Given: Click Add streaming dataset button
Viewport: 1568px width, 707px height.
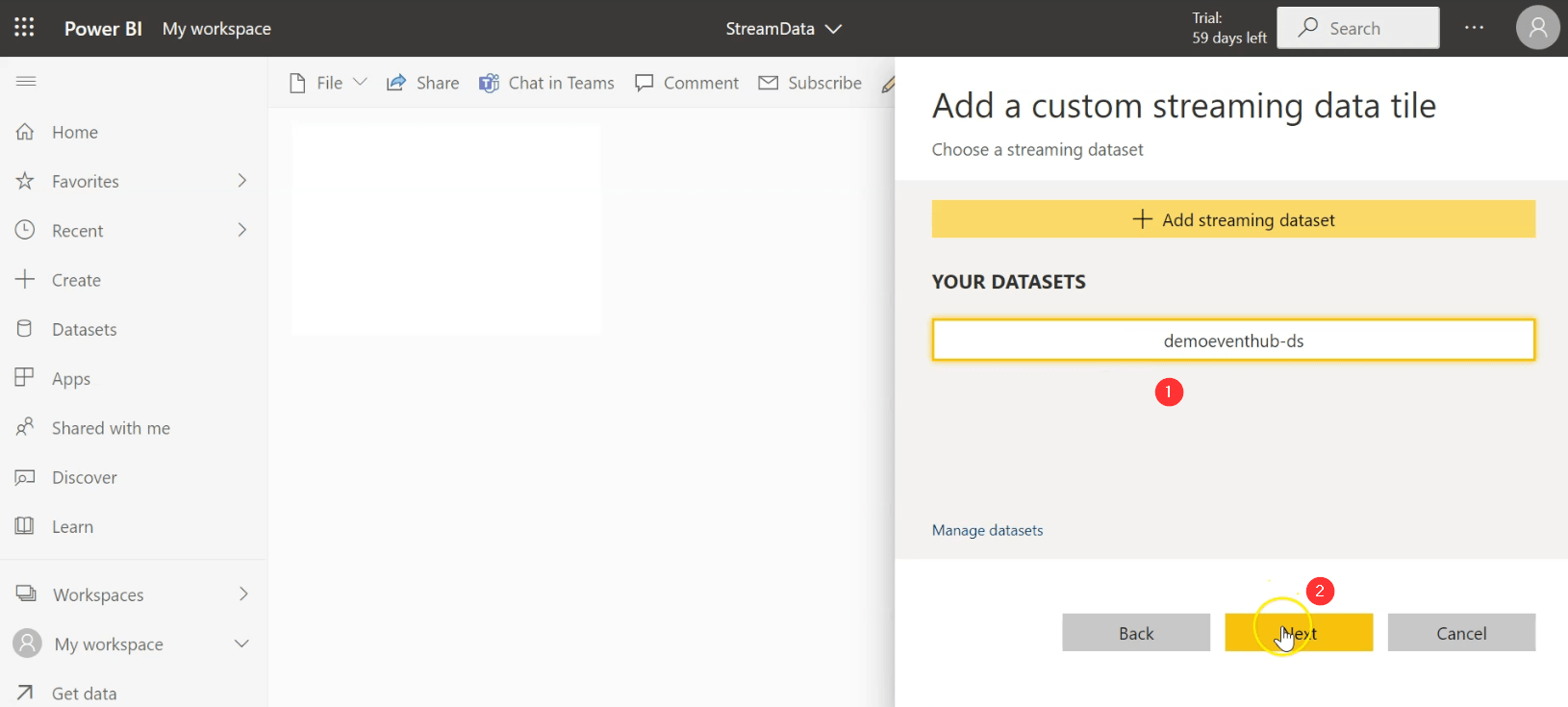Looking at the screenshot, I should coord(1233,219).
